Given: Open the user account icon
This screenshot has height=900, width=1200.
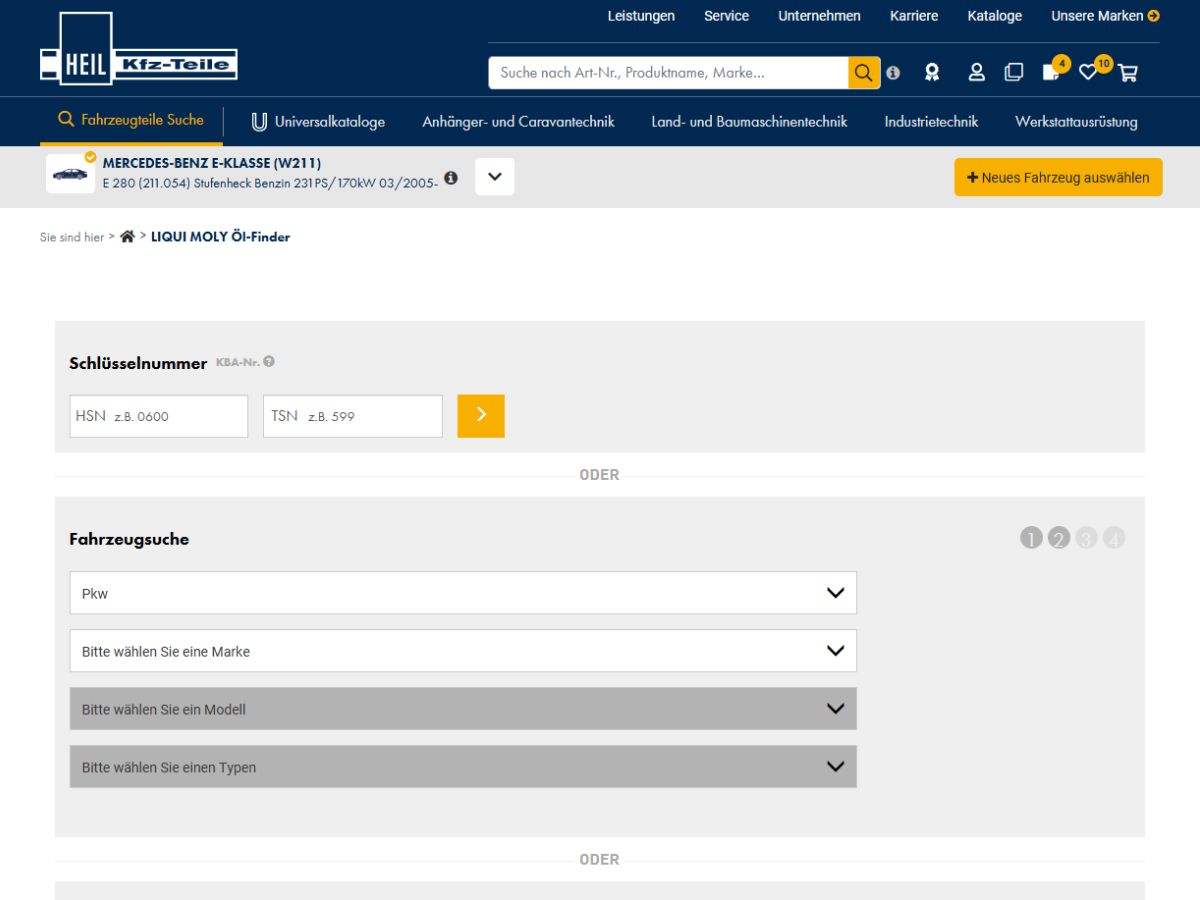Looking at the screenshot, I should click(977, 72).
